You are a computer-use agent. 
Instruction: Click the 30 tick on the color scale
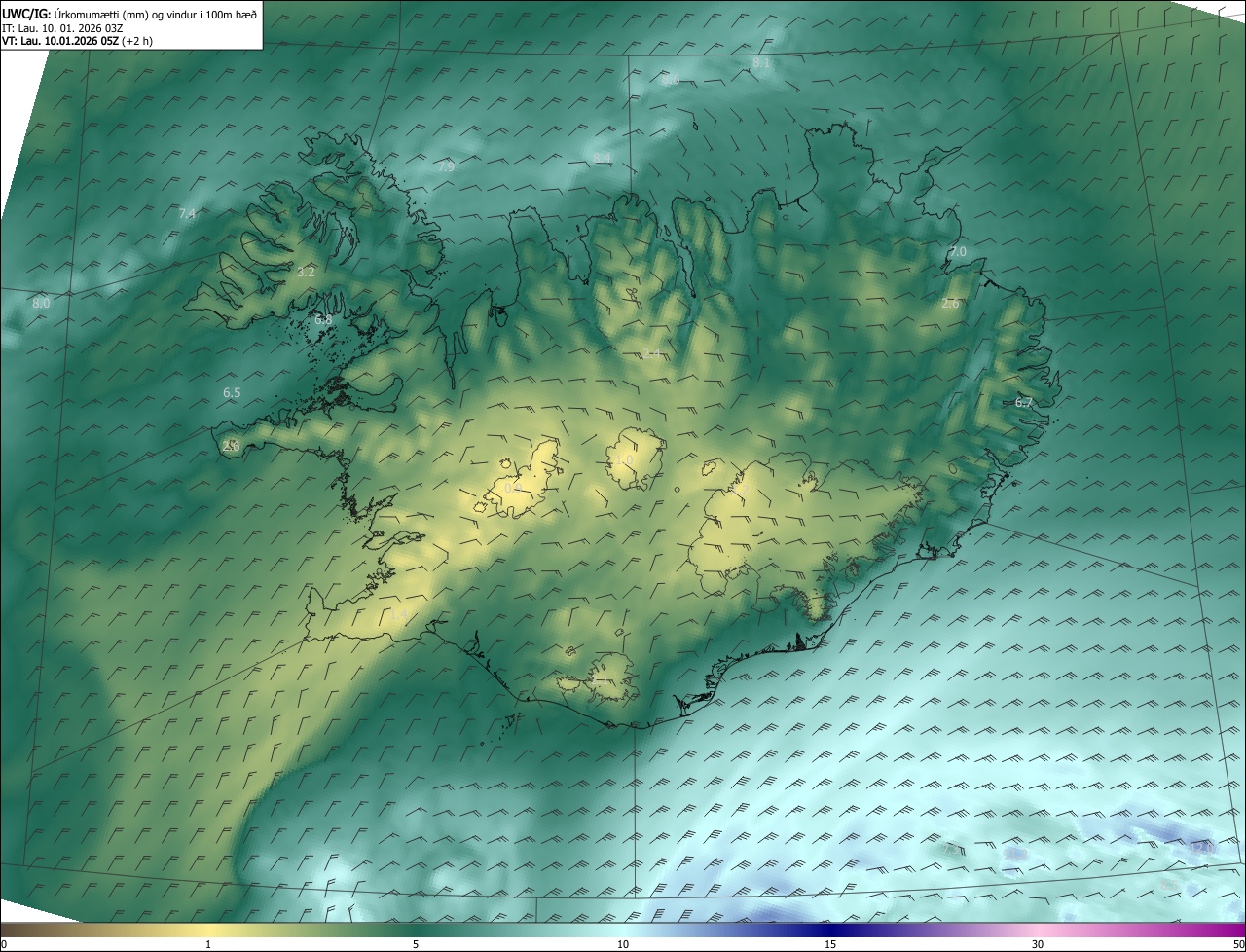tap(1038, 944)
